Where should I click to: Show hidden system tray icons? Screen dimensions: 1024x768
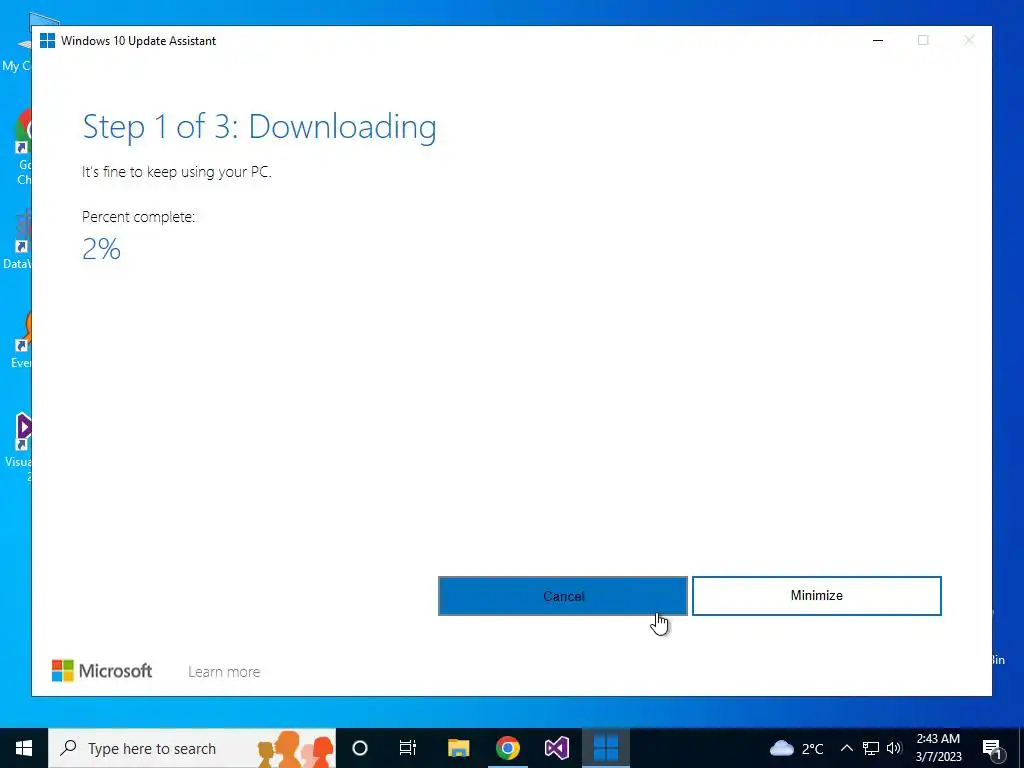(846, 748)
